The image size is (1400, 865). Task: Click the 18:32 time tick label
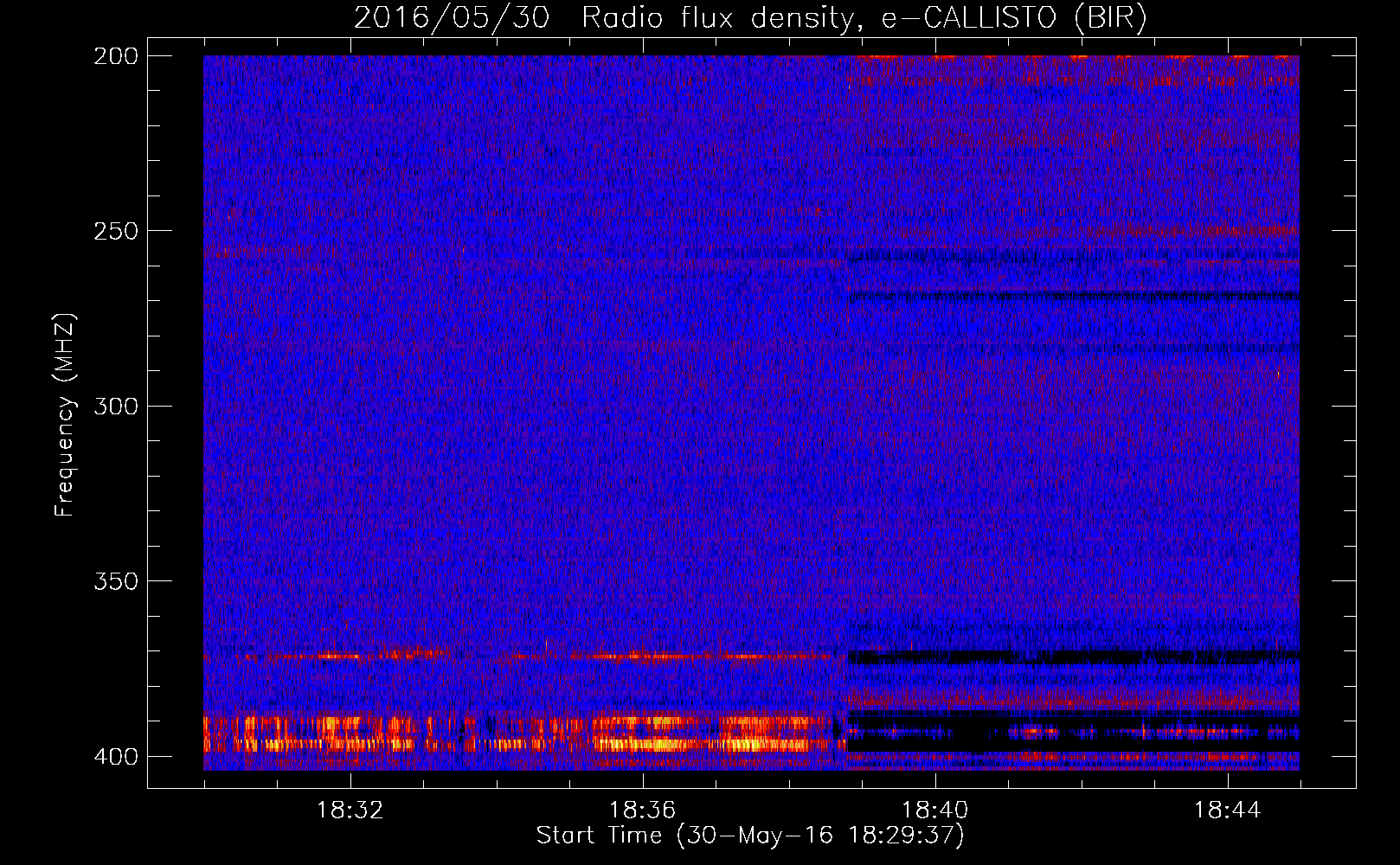click(x=350, y=811)
